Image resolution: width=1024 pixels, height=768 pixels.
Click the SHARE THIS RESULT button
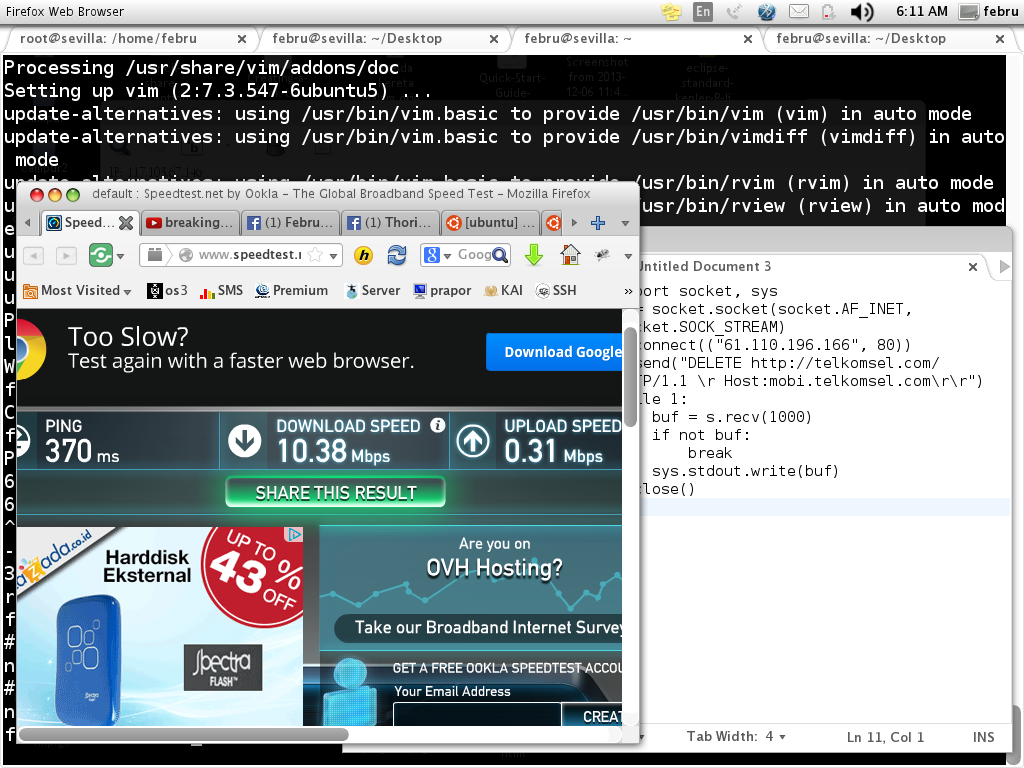[x=335, y=492]
